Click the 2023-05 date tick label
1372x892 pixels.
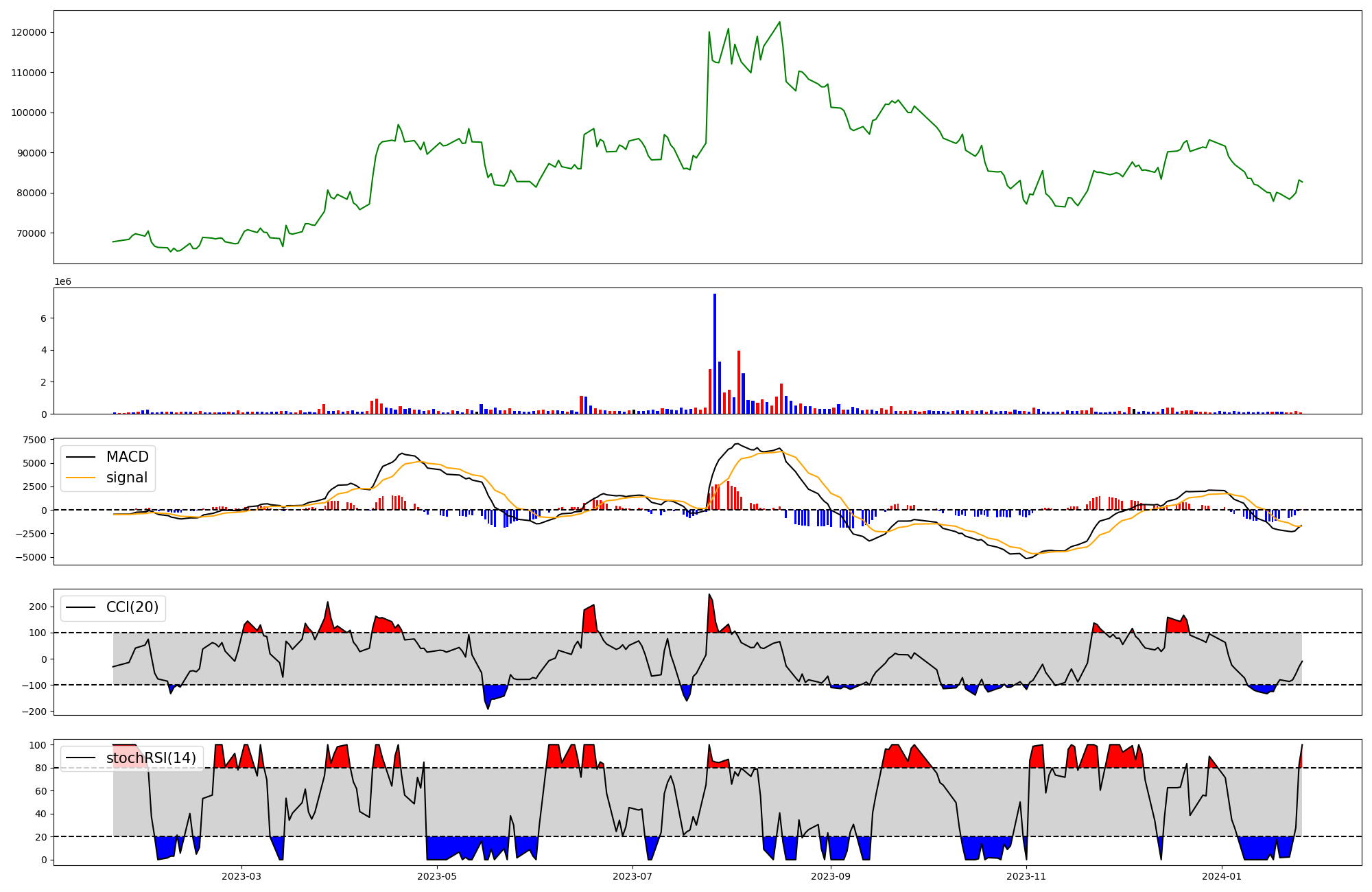[437, 876]
